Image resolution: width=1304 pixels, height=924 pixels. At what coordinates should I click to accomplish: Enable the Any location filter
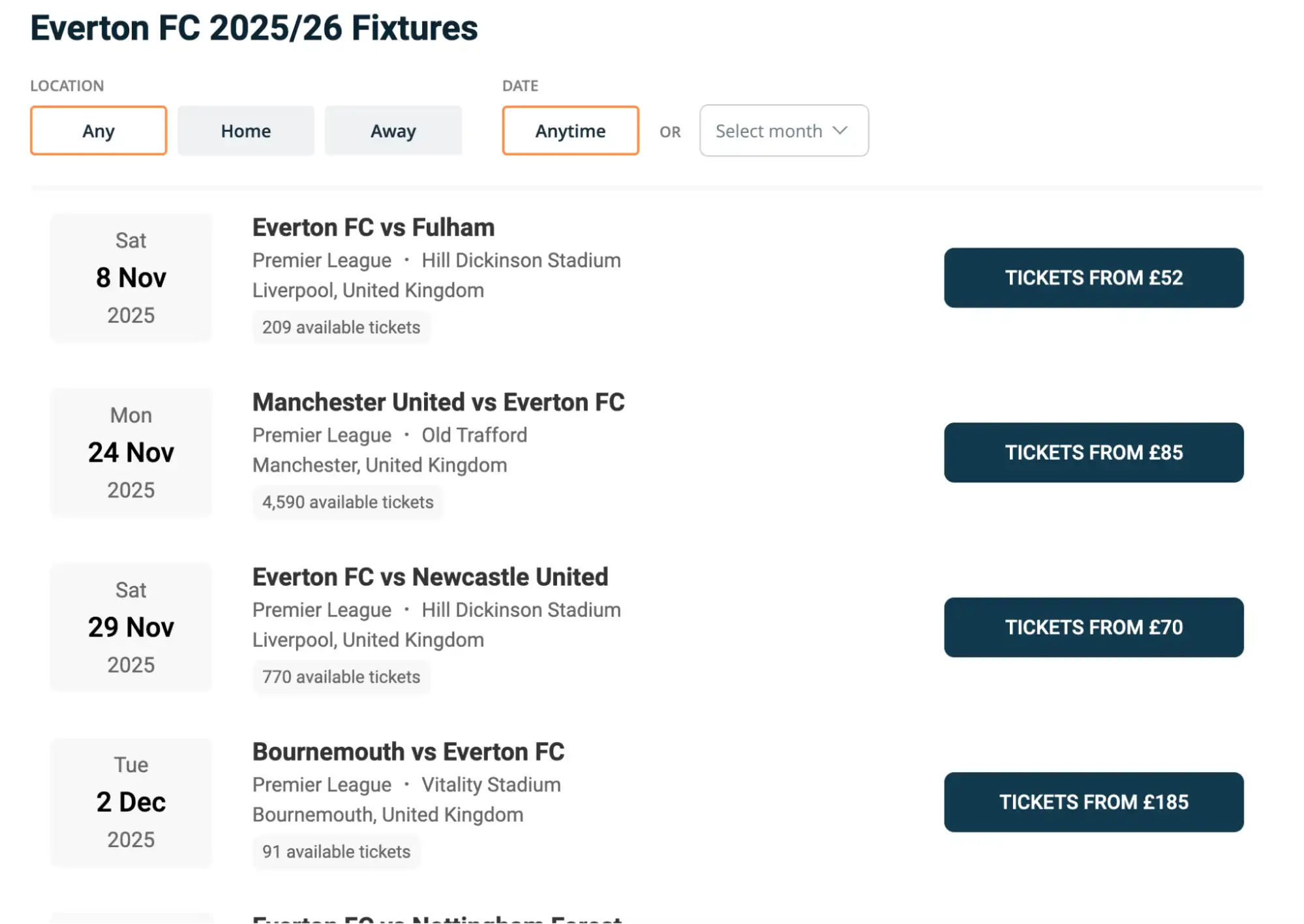coord(98,130)
